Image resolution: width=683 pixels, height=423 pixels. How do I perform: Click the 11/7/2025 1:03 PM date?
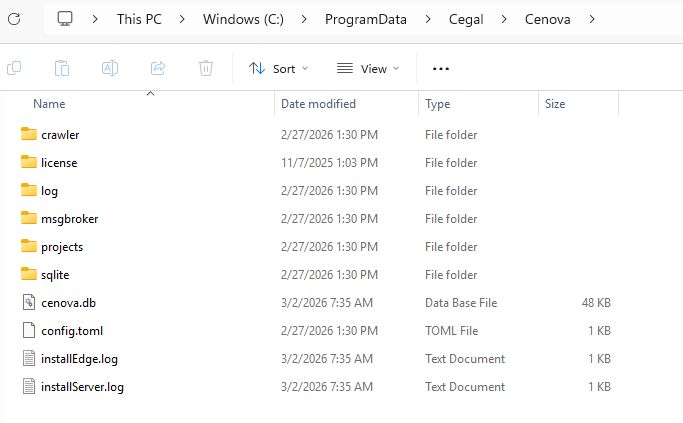329,162
